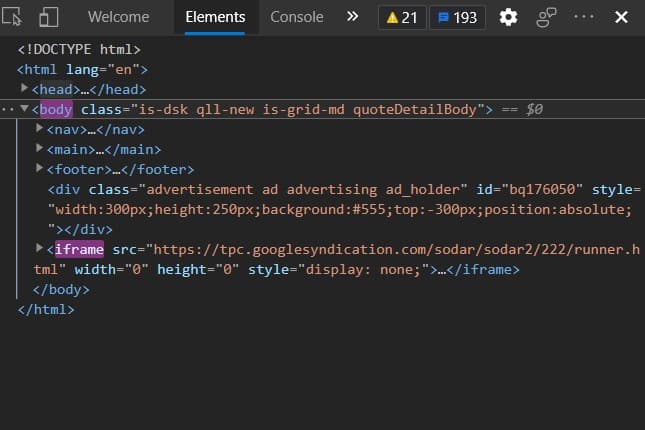Expand the head element node

tap(25, 89)
